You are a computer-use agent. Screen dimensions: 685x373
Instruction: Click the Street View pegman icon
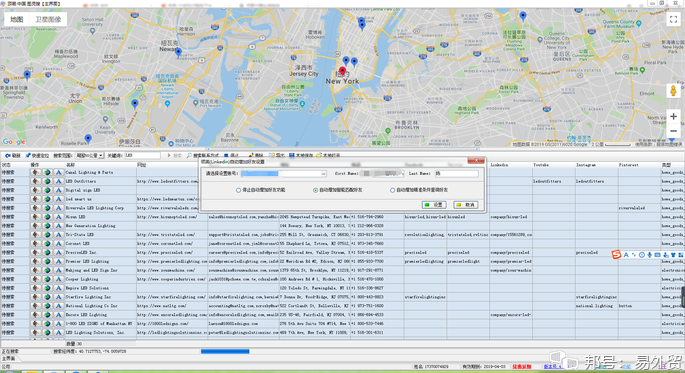673,91
